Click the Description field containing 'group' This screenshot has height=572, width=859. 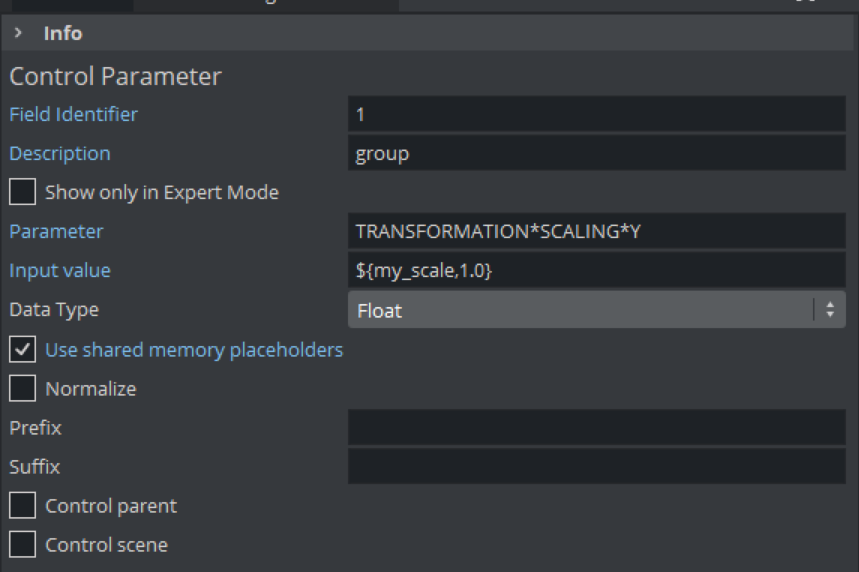[x=596, y=153]
